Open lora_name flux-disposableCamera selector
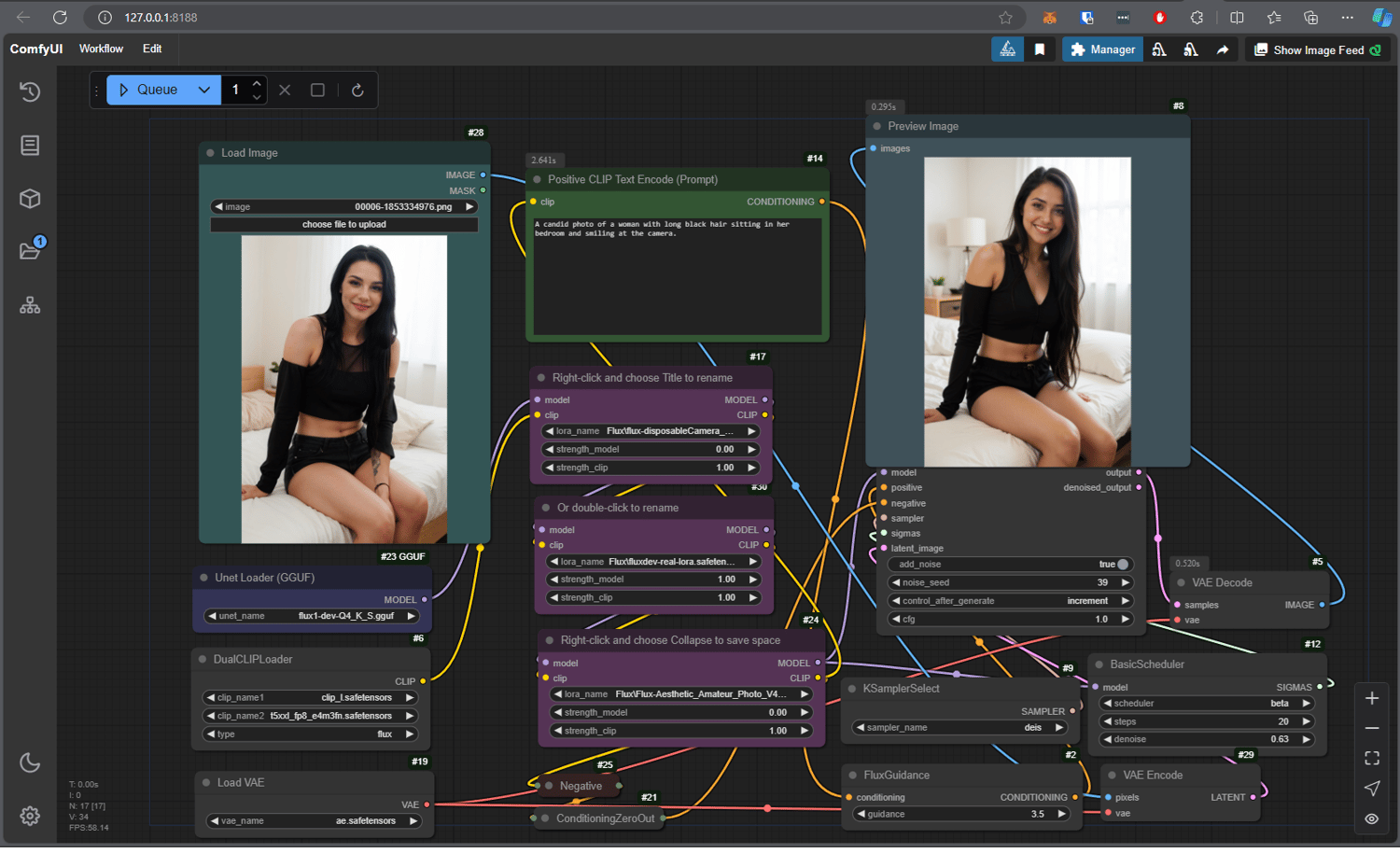 pos(651,431)
